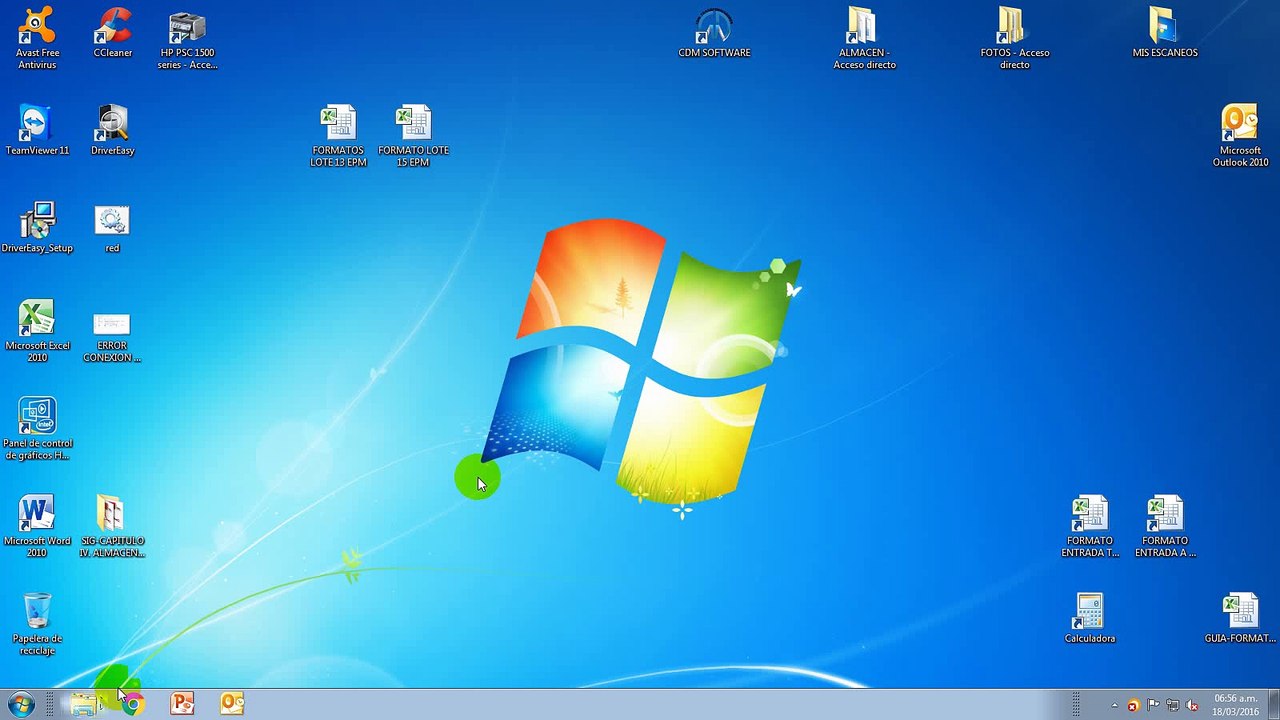The width and height of the screenshot is (1280, 720).
Task: Select the CDM SOFTWARE desktop shortcut
Action: (714, 32)
